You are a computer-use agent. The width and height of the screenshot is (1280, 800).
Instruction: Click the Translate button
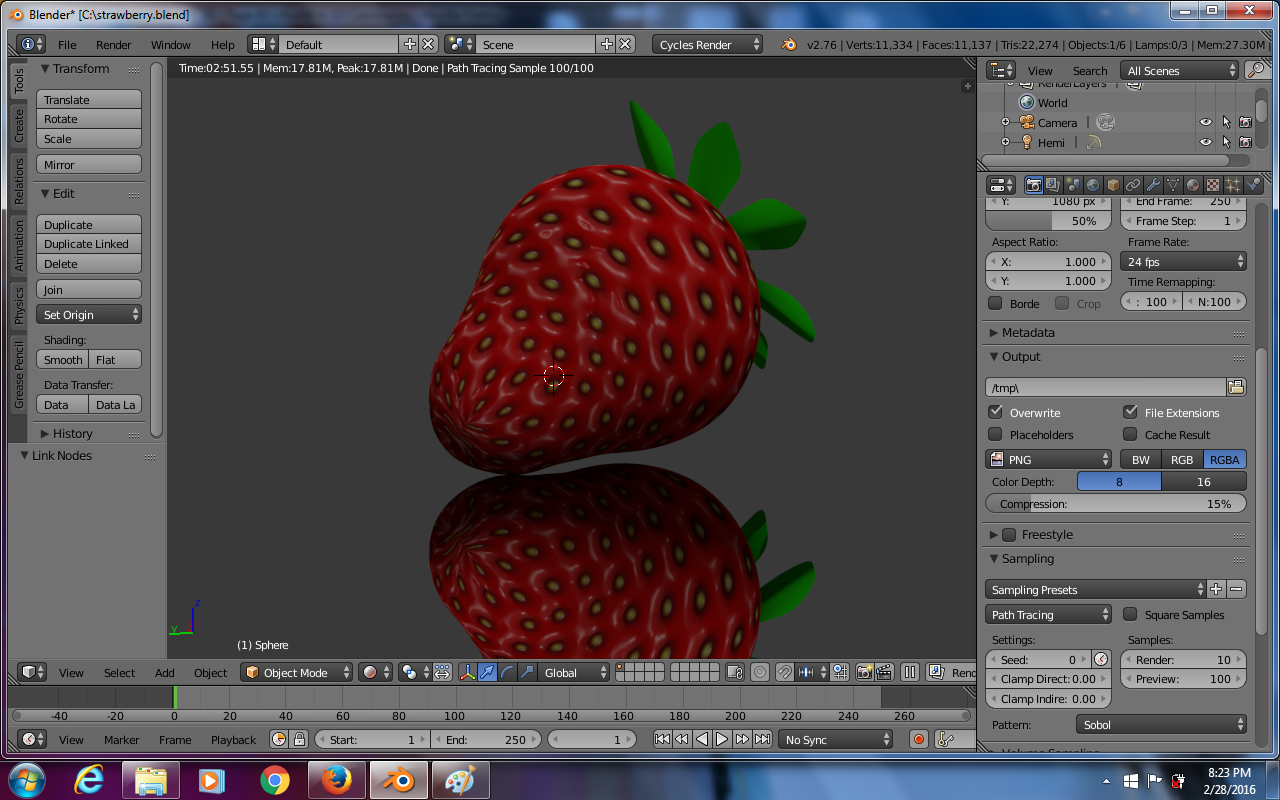pyautogui.click(x=89, y=99)
